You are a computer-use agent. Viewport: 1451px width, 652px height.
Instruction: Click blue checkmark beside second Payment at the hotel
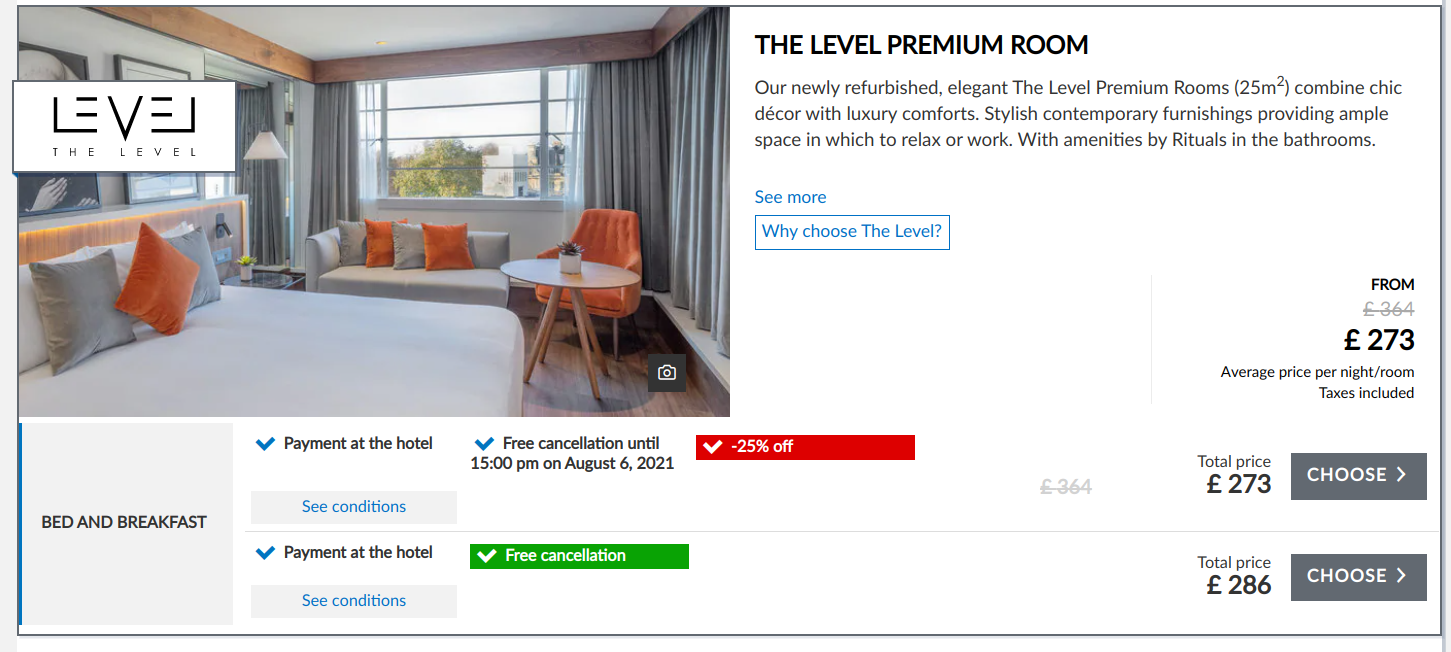pos(266,553)
